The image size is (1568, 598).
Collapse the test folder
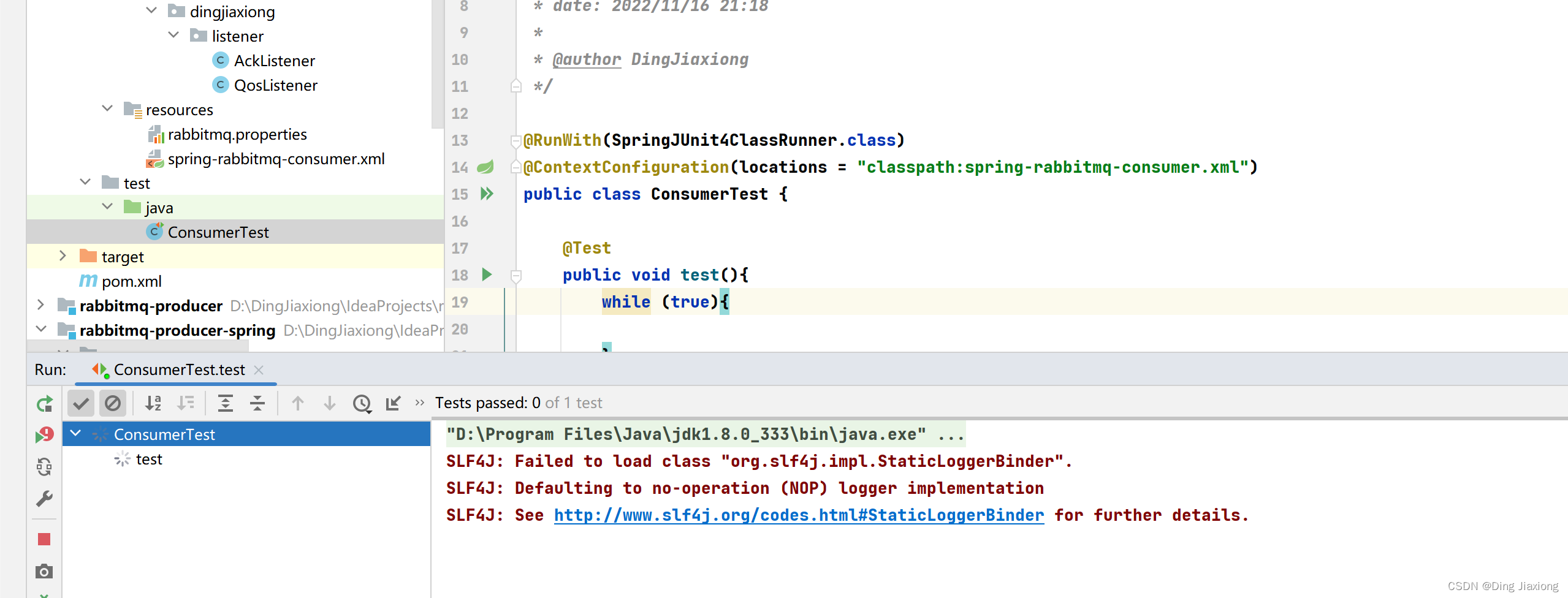(x=86, y=182)
